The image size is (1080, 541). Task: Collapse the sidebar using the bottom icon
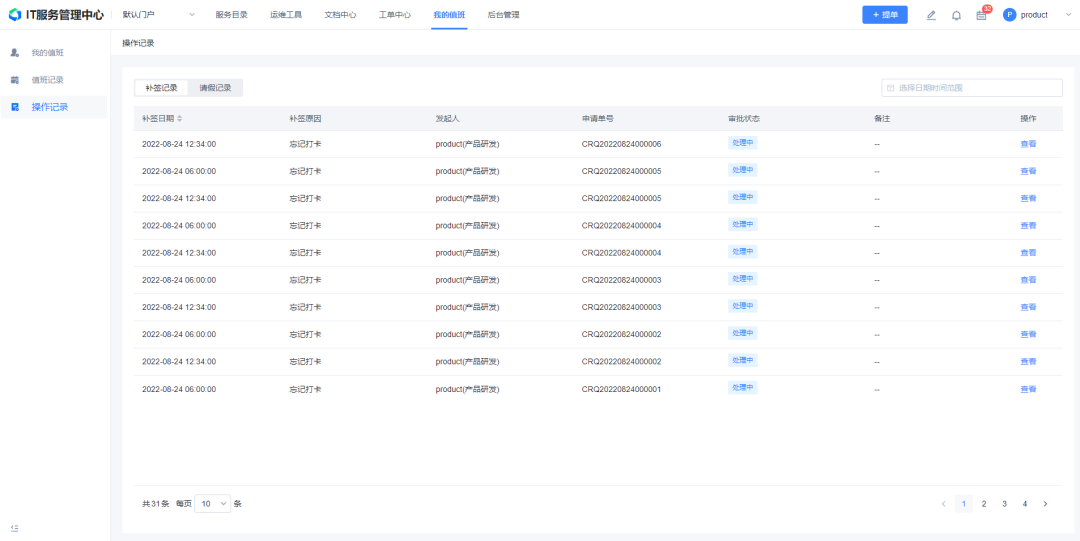(x=14, y=528)
